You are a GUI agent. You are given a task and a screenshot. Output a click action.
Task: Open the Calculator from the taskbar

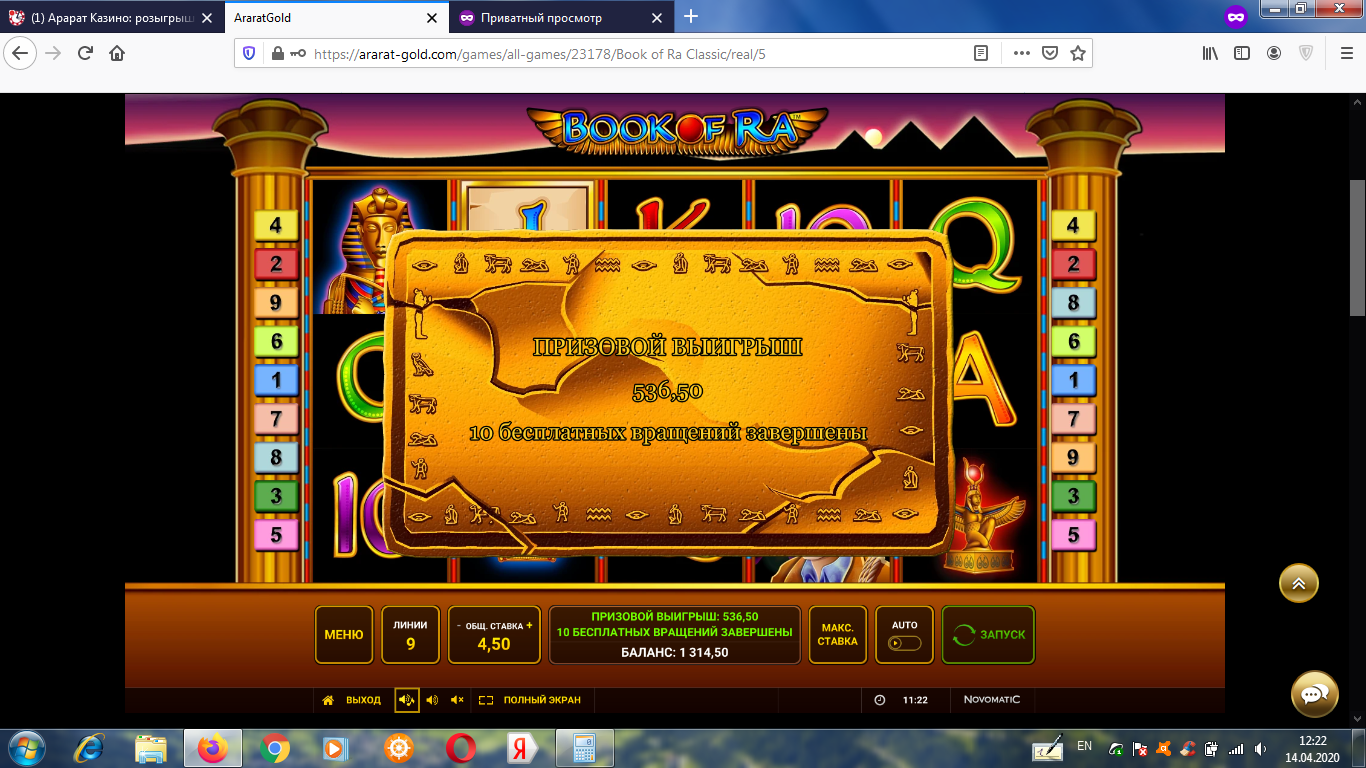[x=583, y=748]
